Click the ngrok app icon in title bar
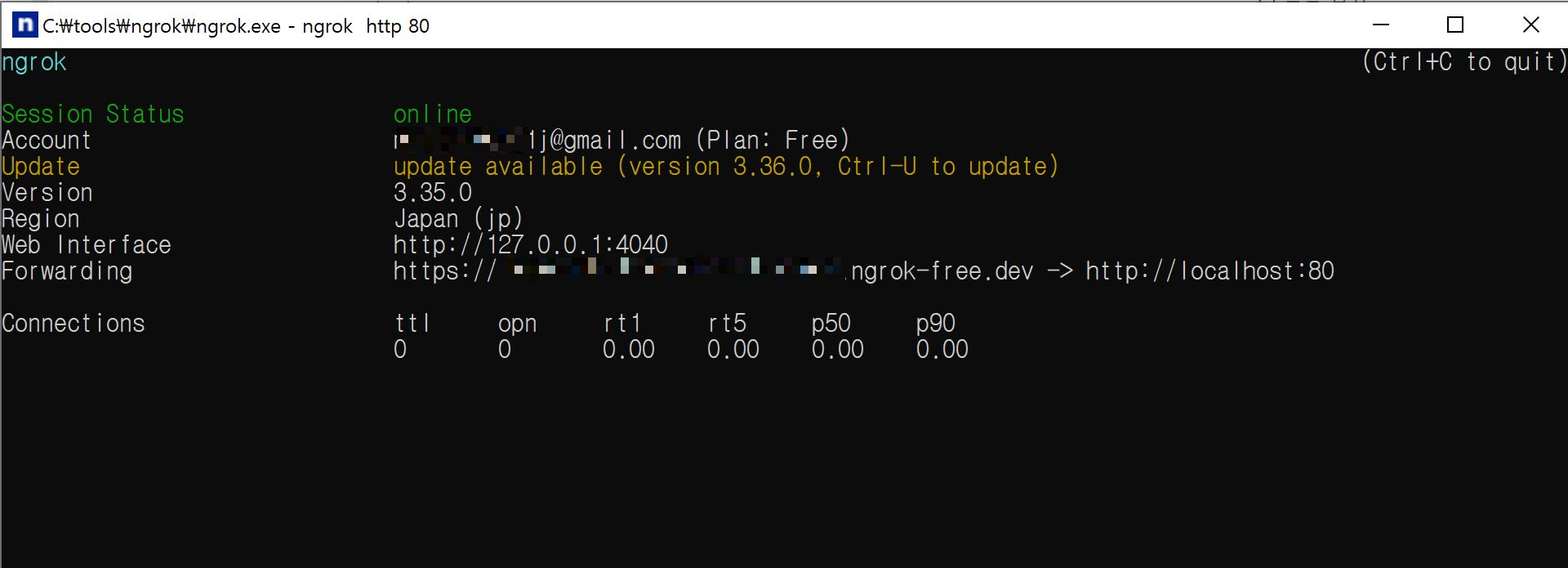This screenshot has height=568, width=1568. 25,25
